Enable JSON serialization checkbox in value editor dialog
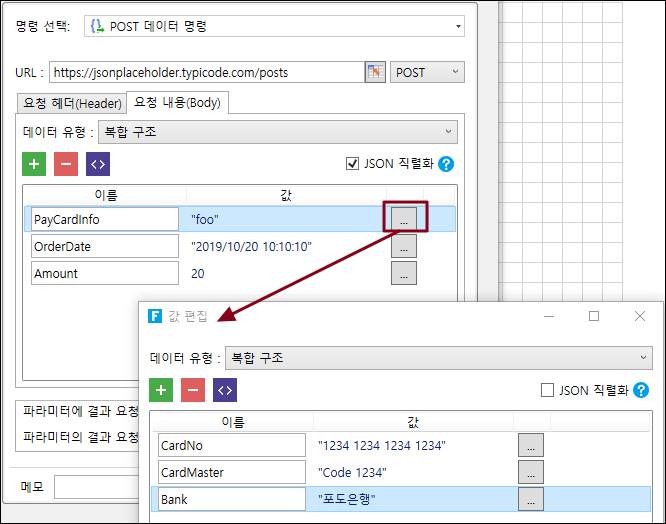Screen dimensions: 666x524 click(x=547, y=390)
